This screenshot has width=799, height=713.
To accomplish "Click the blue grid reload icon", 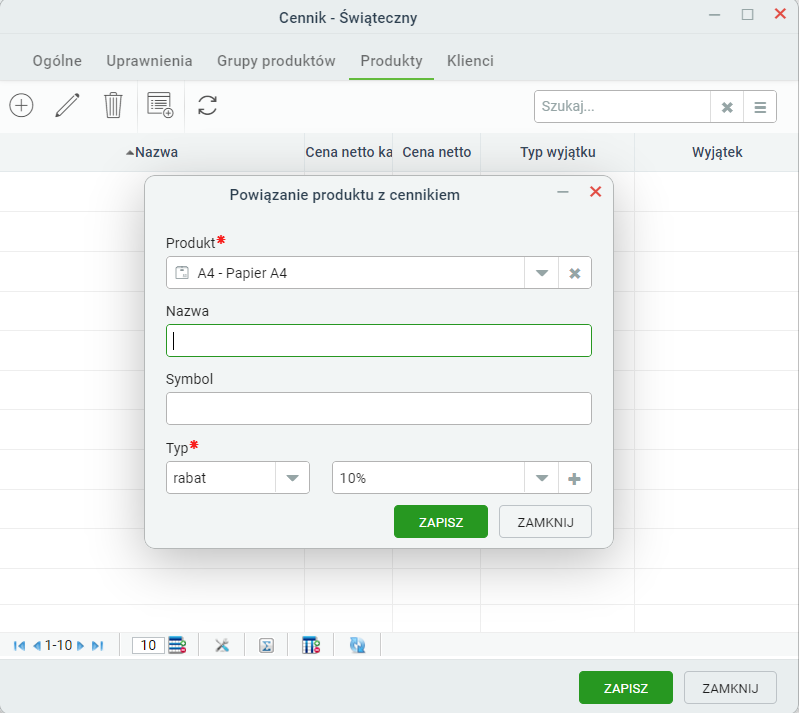I will click(x=357, y=645).
